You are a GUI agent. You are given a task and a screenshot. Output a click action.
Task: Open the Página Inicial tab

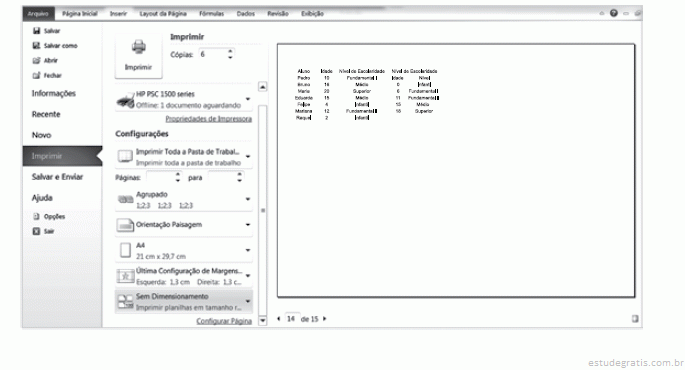point(80,14)
